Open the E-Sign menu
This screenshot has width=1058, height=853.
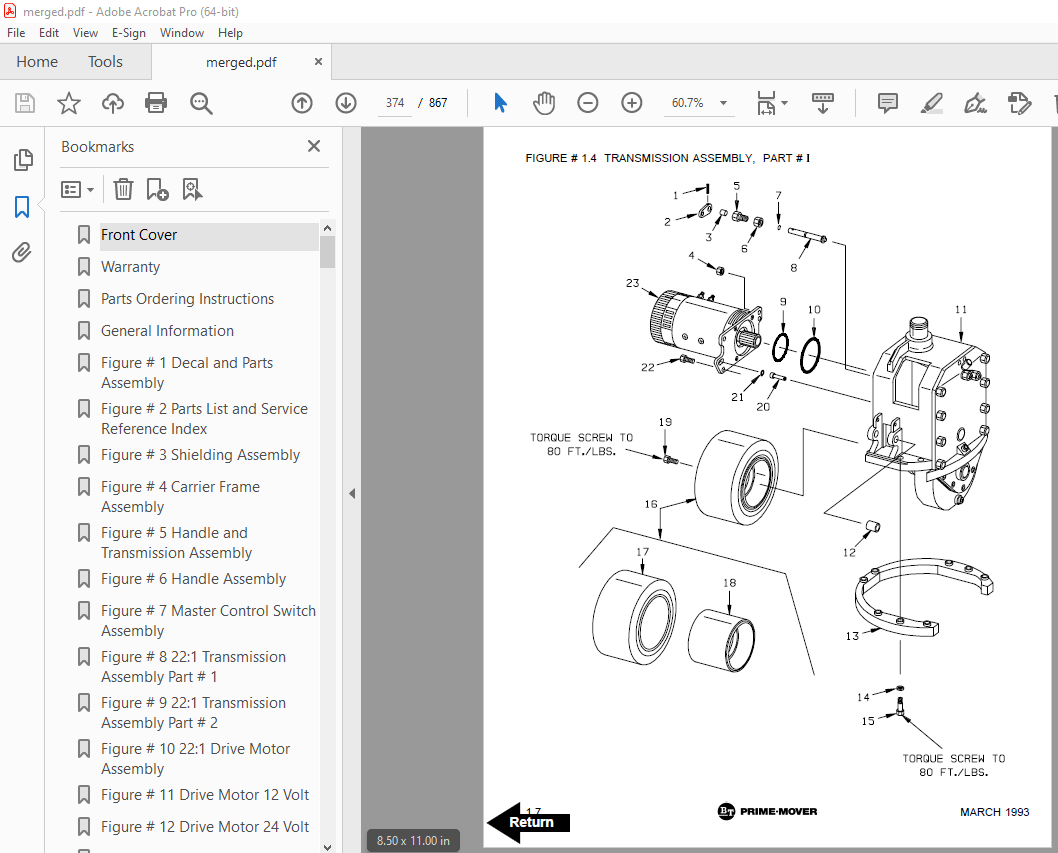pos(128,32)
